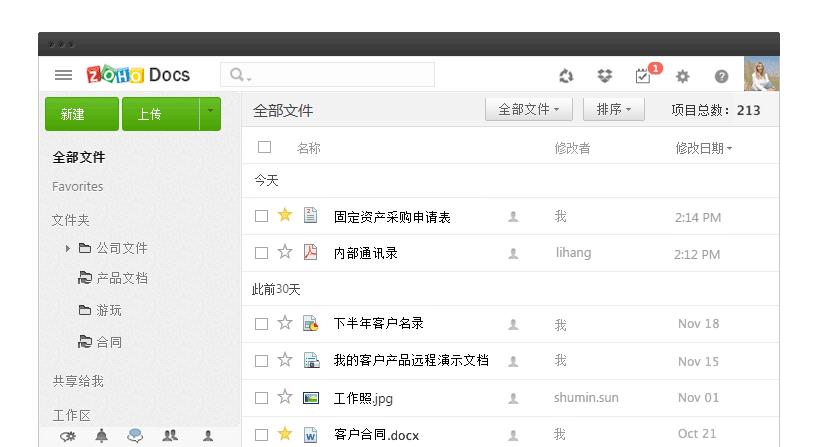Star the 内部通讯录 file
This screenshot has width=817, height=447.
284,252
